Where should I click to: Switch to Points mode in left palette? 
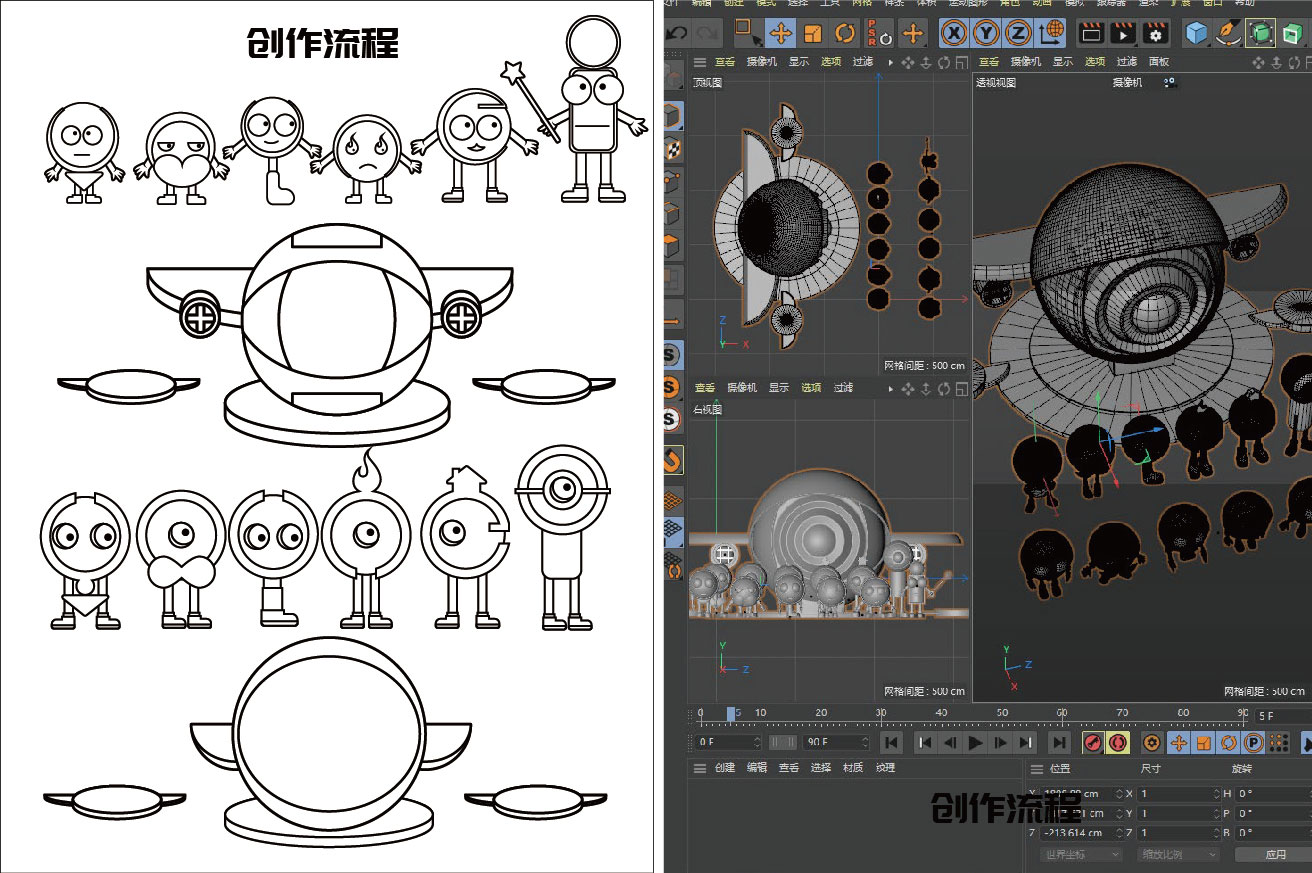click(x=673, y=181)
